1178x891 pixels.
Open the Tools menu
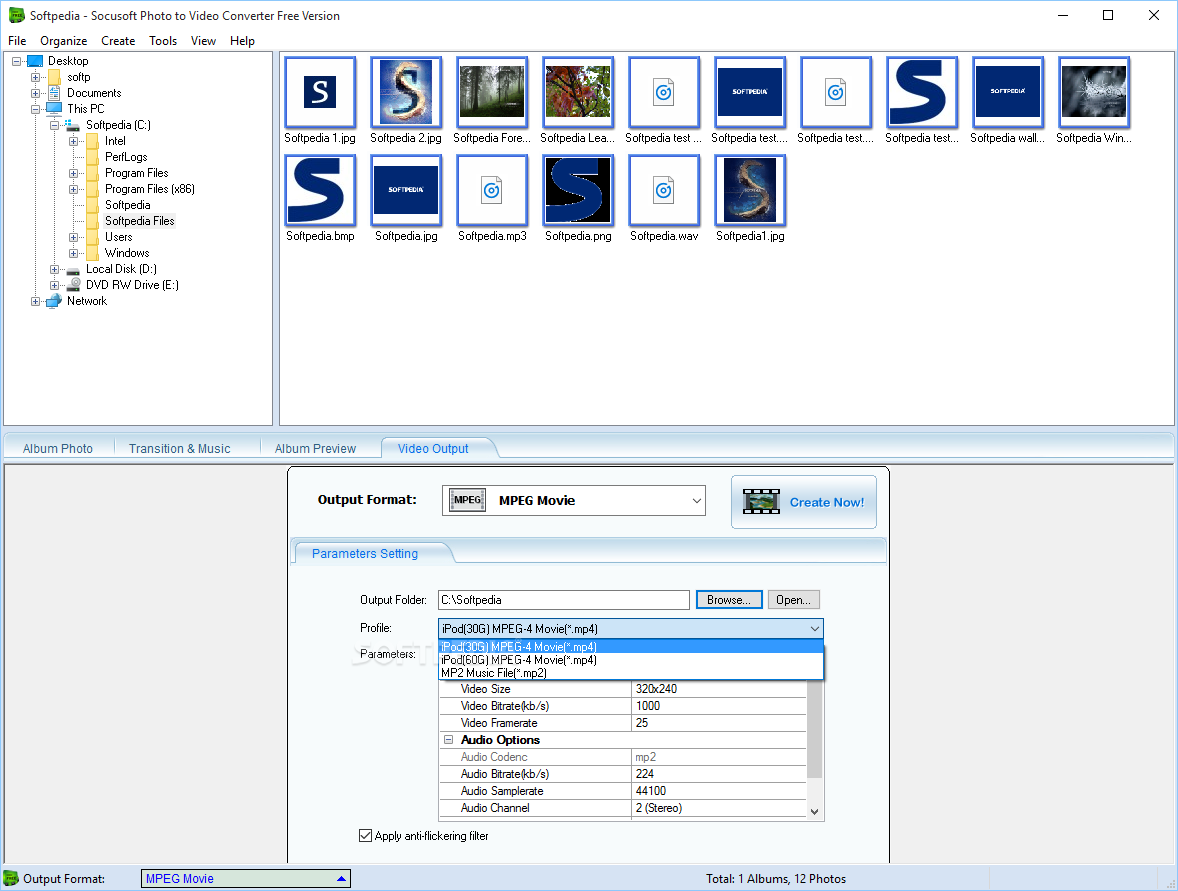point(162,41)
